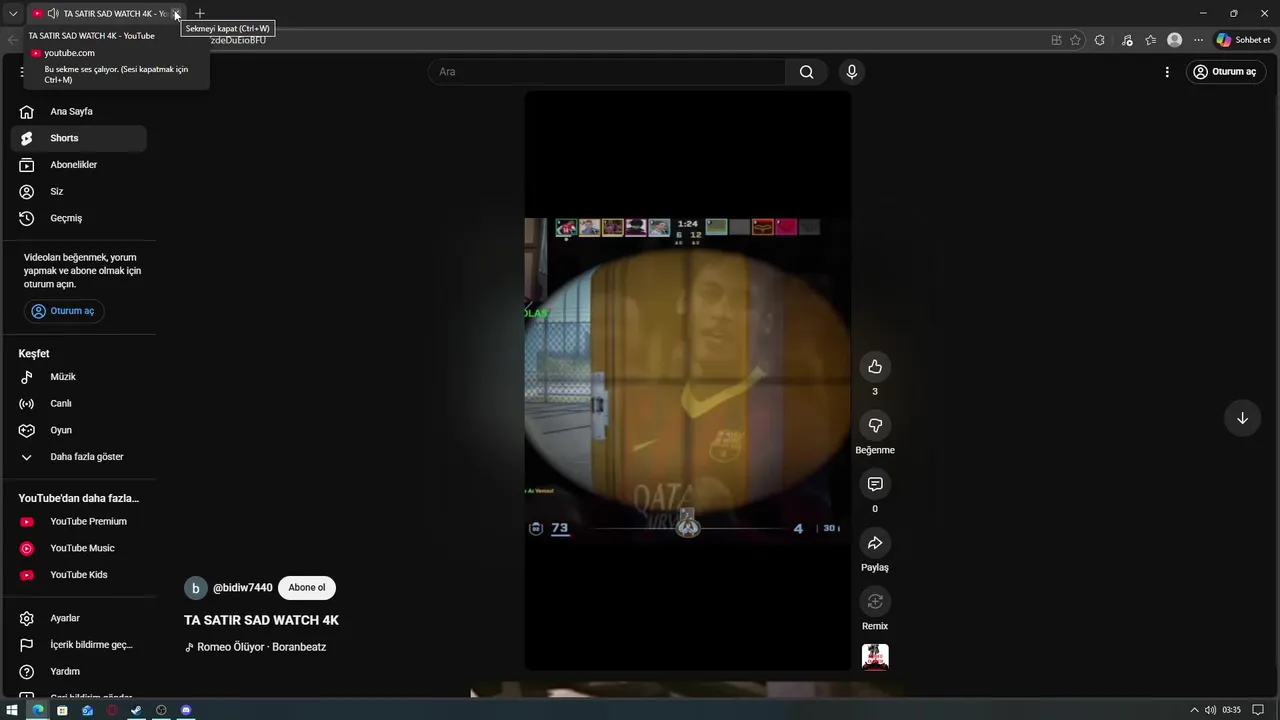Click the Shorts video player to pause
Image resolution: width=1280 pixels, height=720 pixels.
(688, 380)
